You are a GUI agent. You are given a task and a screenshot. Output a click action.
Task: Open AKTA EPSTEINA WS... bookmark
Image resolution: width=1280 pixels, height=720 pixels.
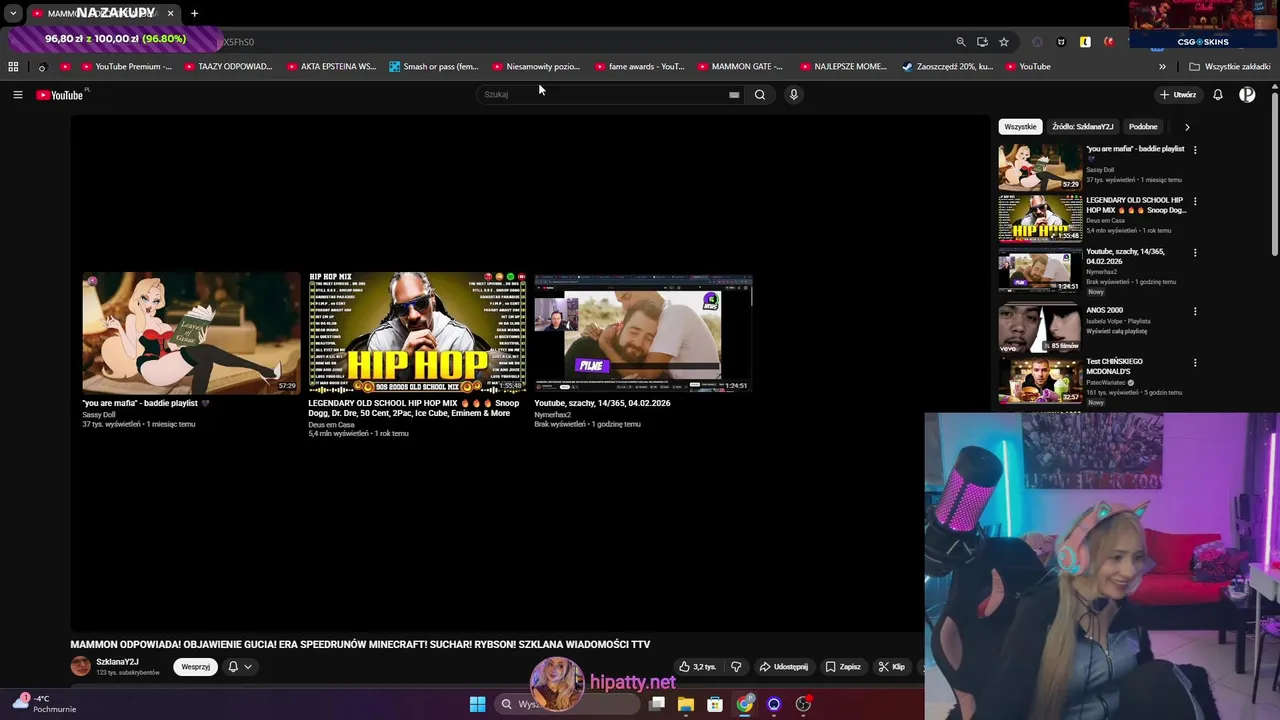331,67
